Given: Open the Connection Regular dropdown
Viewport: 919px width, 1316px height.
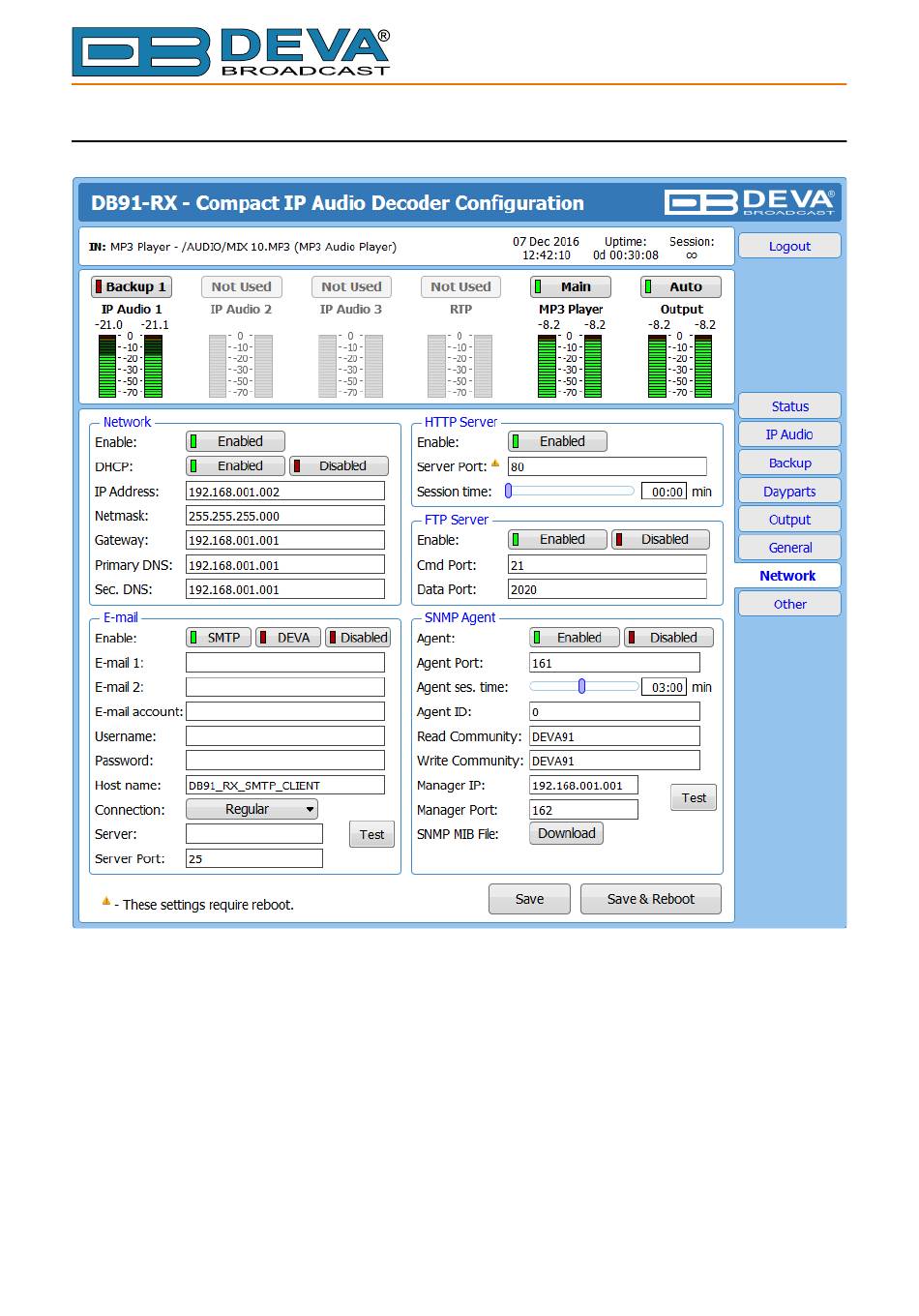Looking at the screenshot, I should (x=252, y=809).
